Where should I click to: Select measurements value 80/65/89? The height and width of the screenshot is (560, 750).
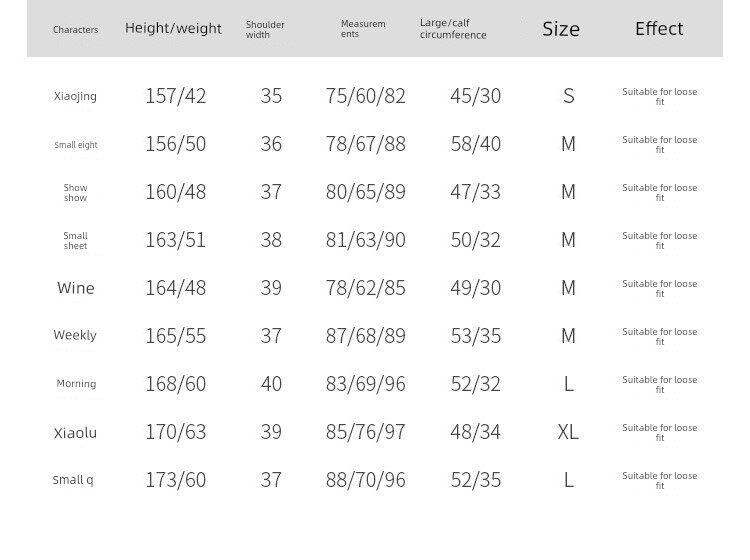366,192
